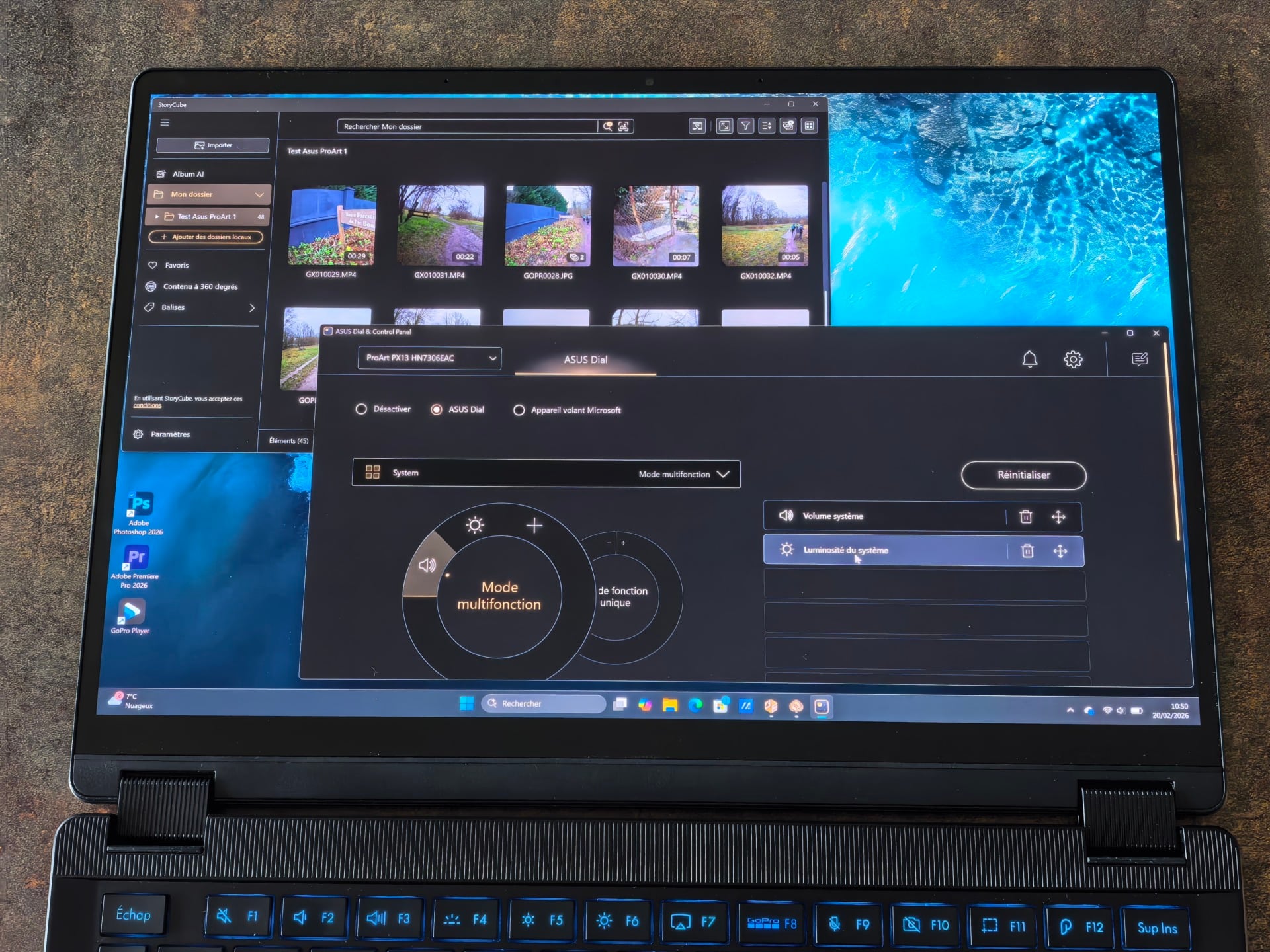1270x952 pixels.
Task: Open the GX010031.MP4 video thumbnail
Action: tap(441, 225)
